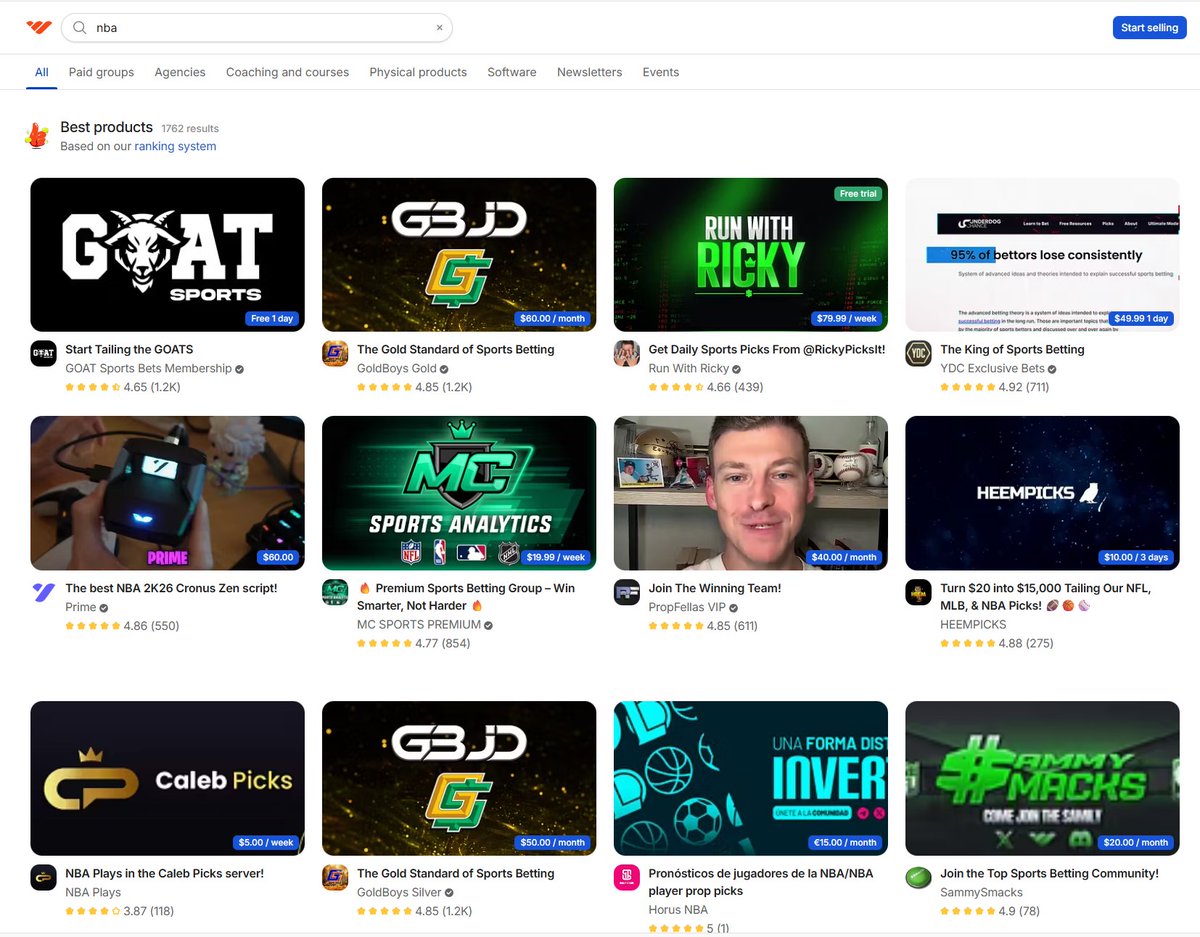
Task: Open NBA Plays in the Caleb Picks server!
Action: [164, 873]
